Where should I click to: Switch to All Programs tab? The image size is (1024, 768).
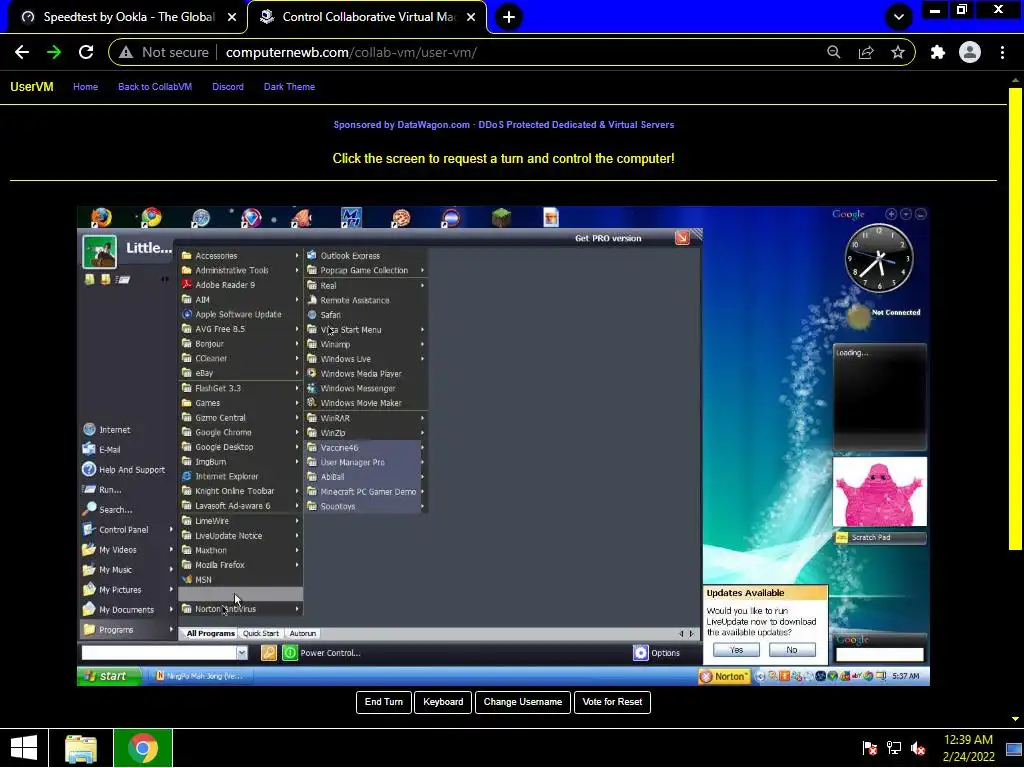click(210, 633)
